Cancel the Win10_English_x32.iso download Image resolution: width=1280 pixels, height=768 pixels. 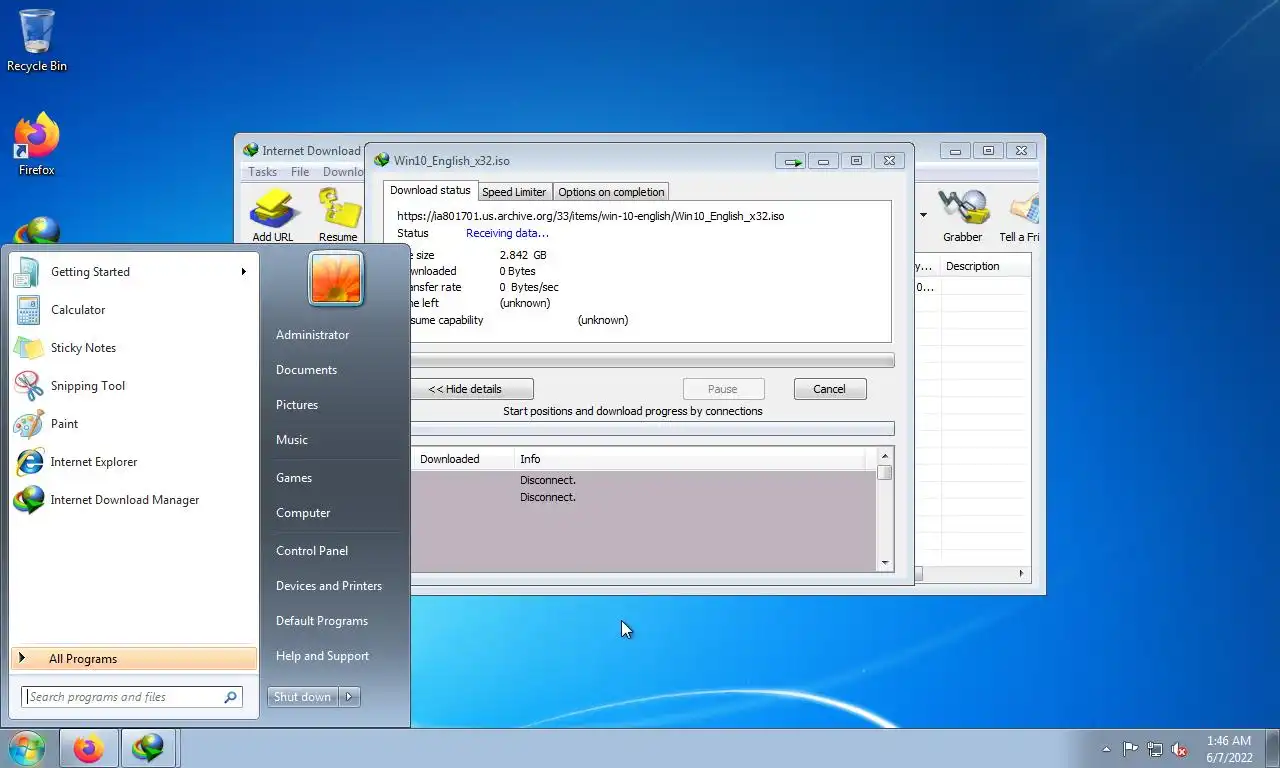[x=829, y=389]
